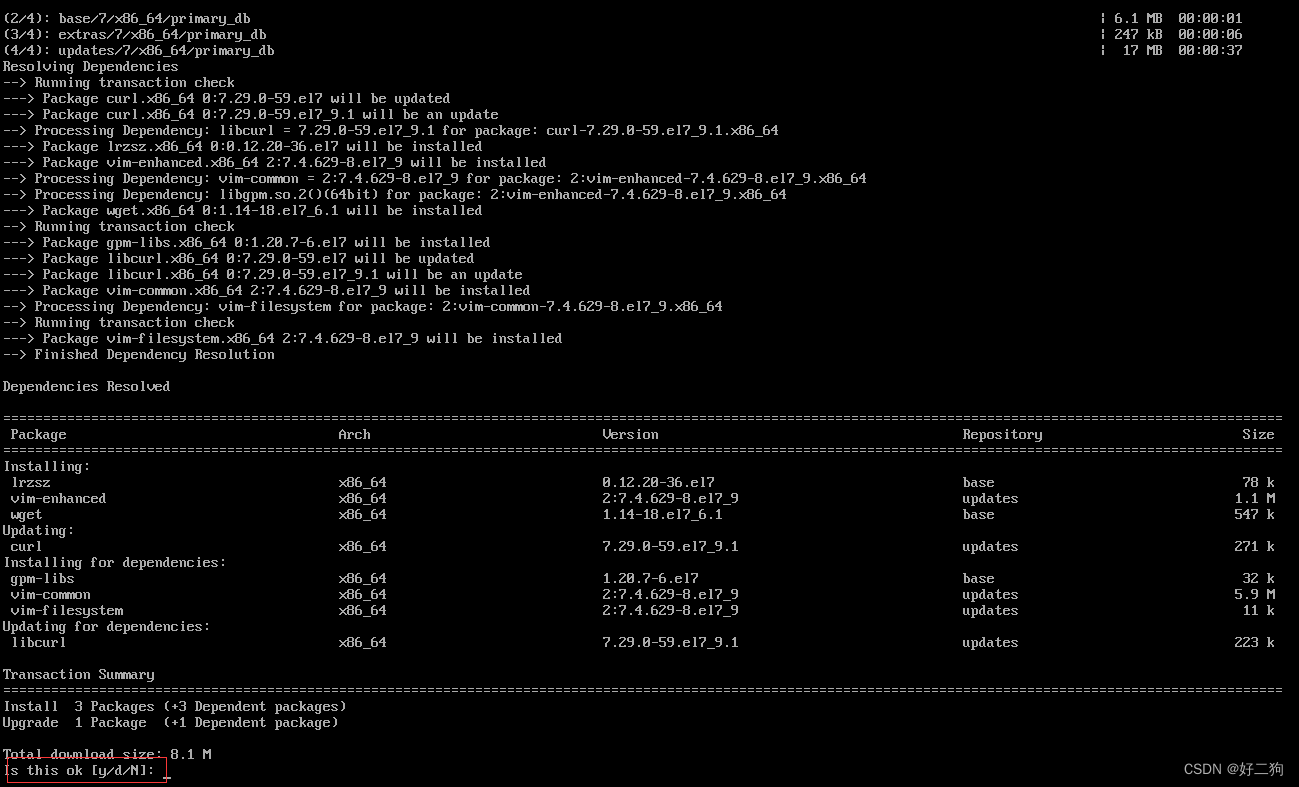The width and height of the screenshot is (1299, 787).
Task: Click the 'Updating:' section label
Action: (38, 531)
